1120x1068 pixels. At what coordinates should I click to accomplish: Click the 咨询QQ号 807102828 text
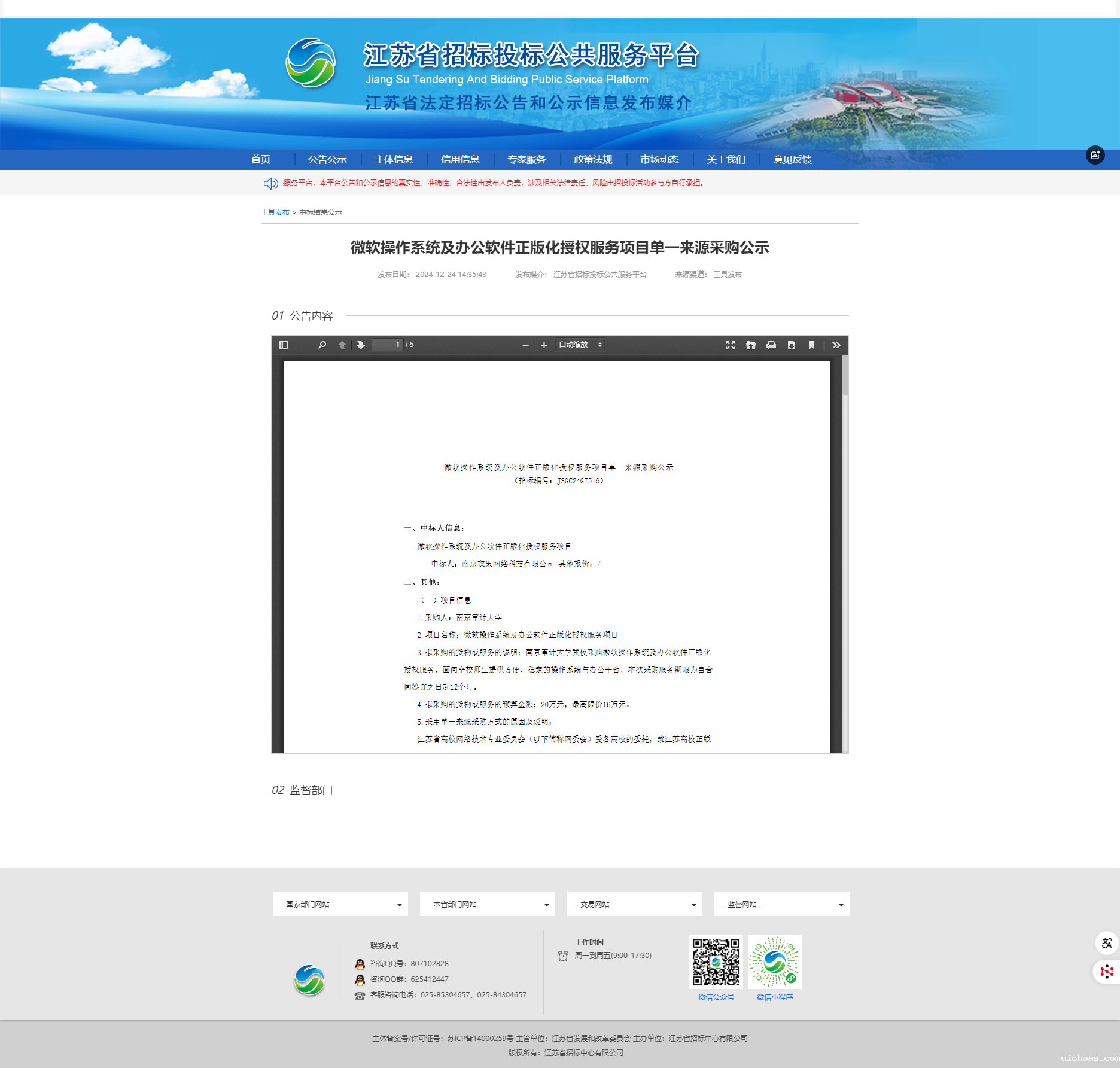pos(409,964)
